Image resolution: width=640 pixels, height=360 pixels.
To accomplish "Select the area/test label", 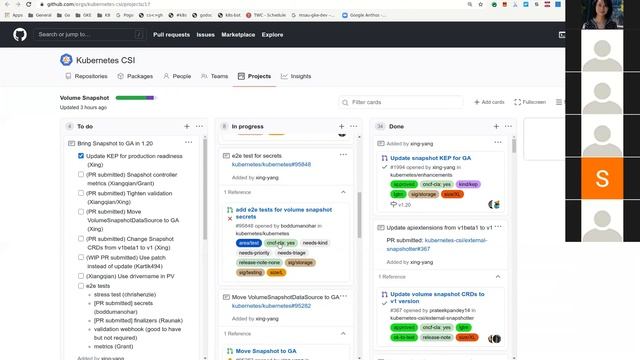I will click(x=249, y=243).
